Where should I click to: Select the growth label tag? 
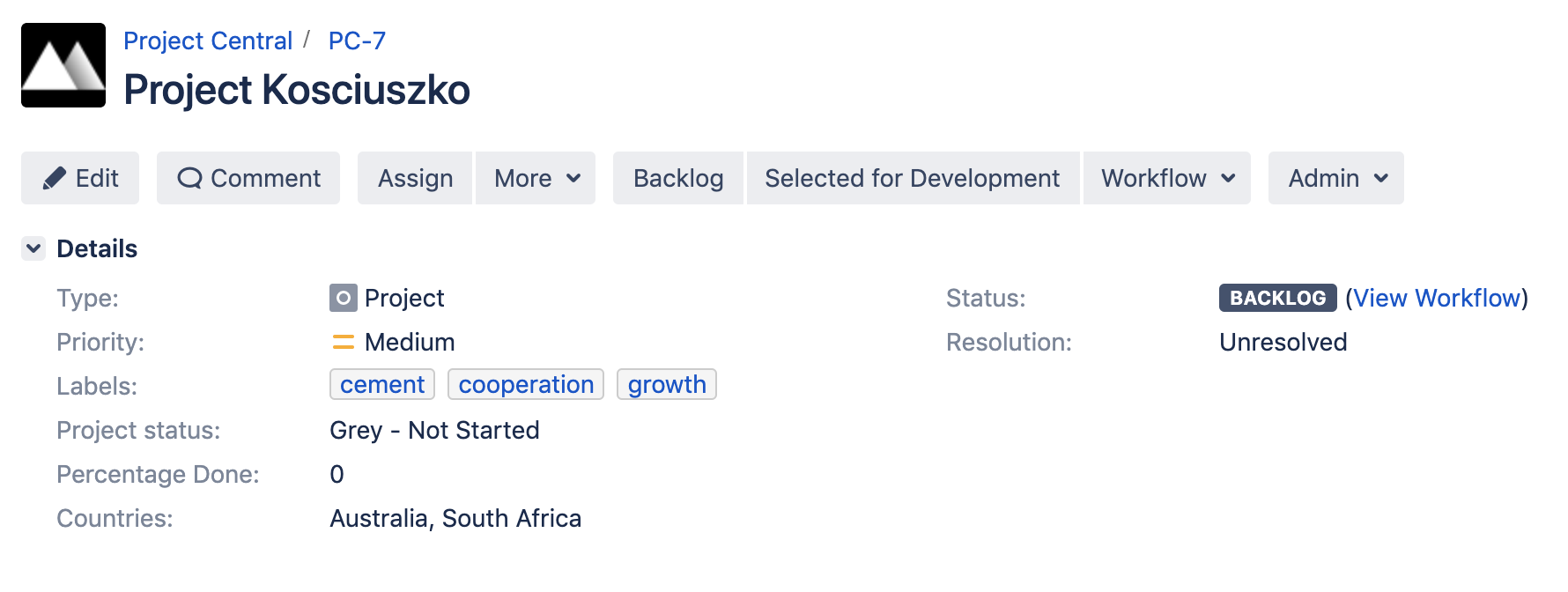(x=666, y=384)
